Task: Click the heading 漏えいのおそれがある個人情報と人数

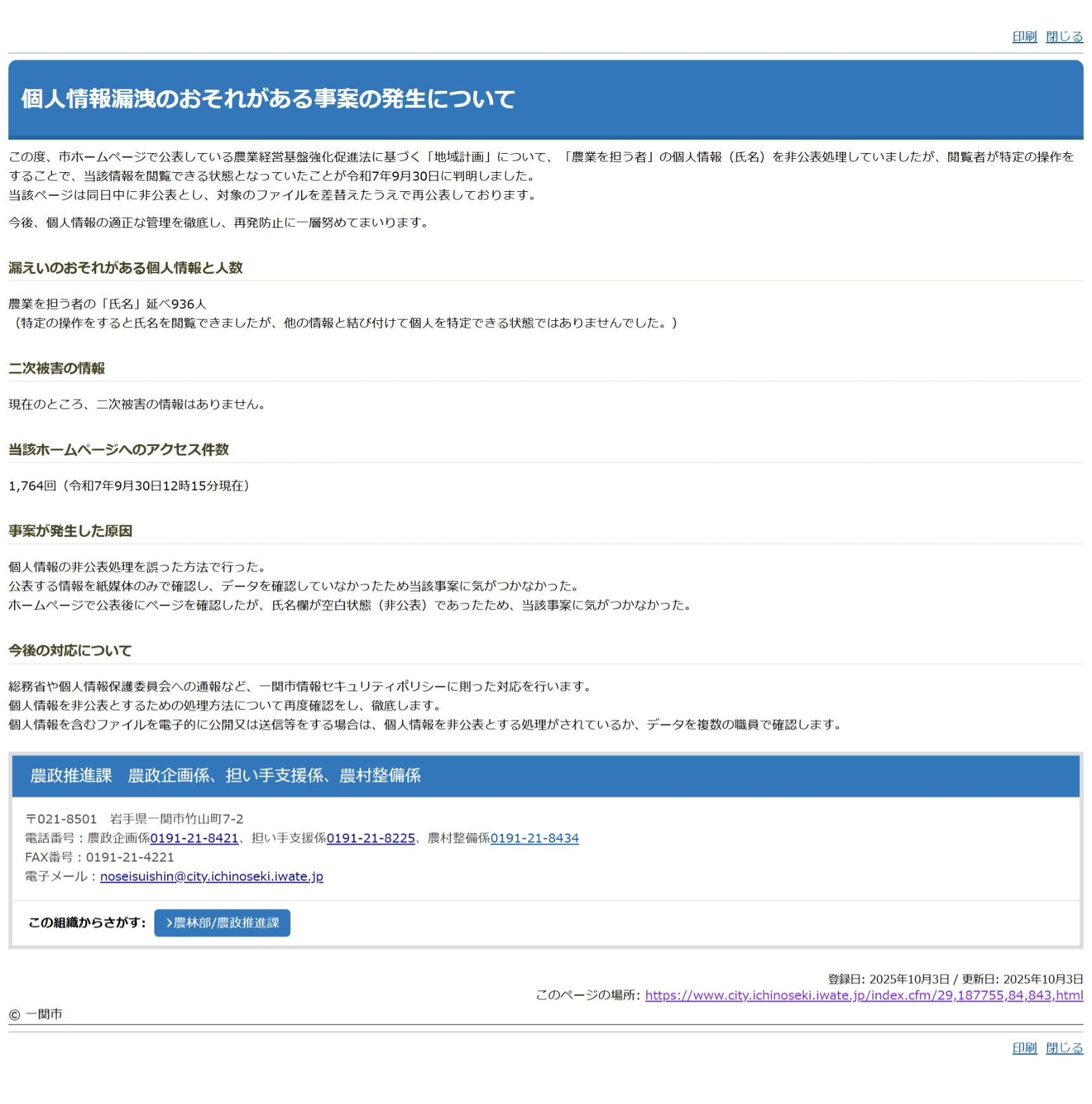Action: coord(125,268)
